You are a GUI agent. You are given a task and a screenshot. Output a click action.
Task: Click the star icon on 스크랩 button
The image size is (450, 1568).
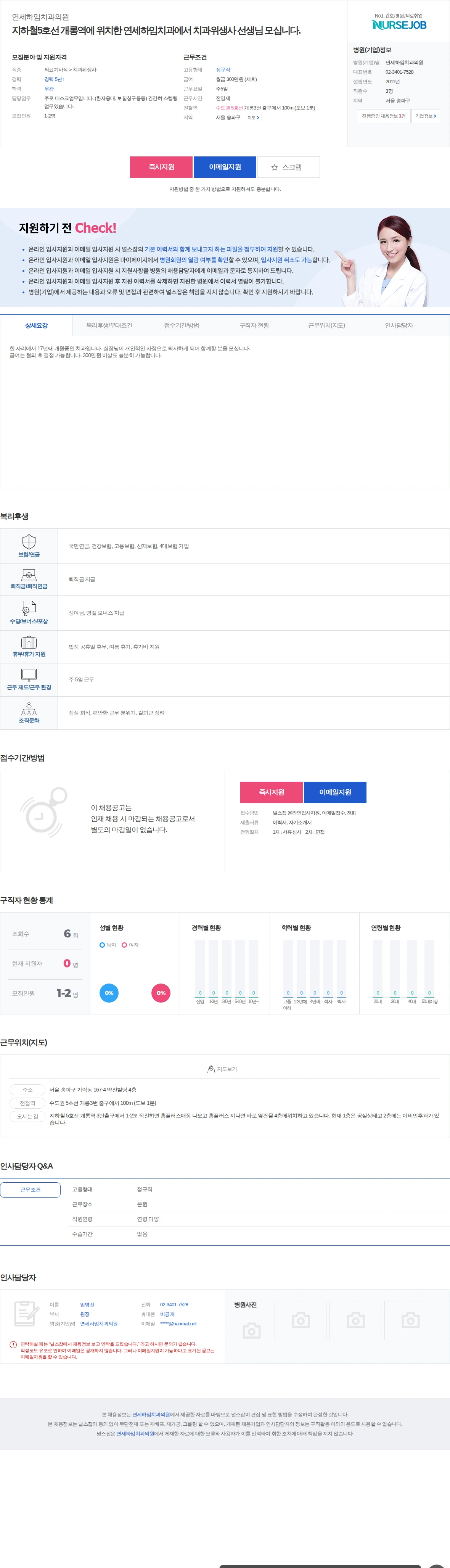pyautogui.click(x=274, y=167)
